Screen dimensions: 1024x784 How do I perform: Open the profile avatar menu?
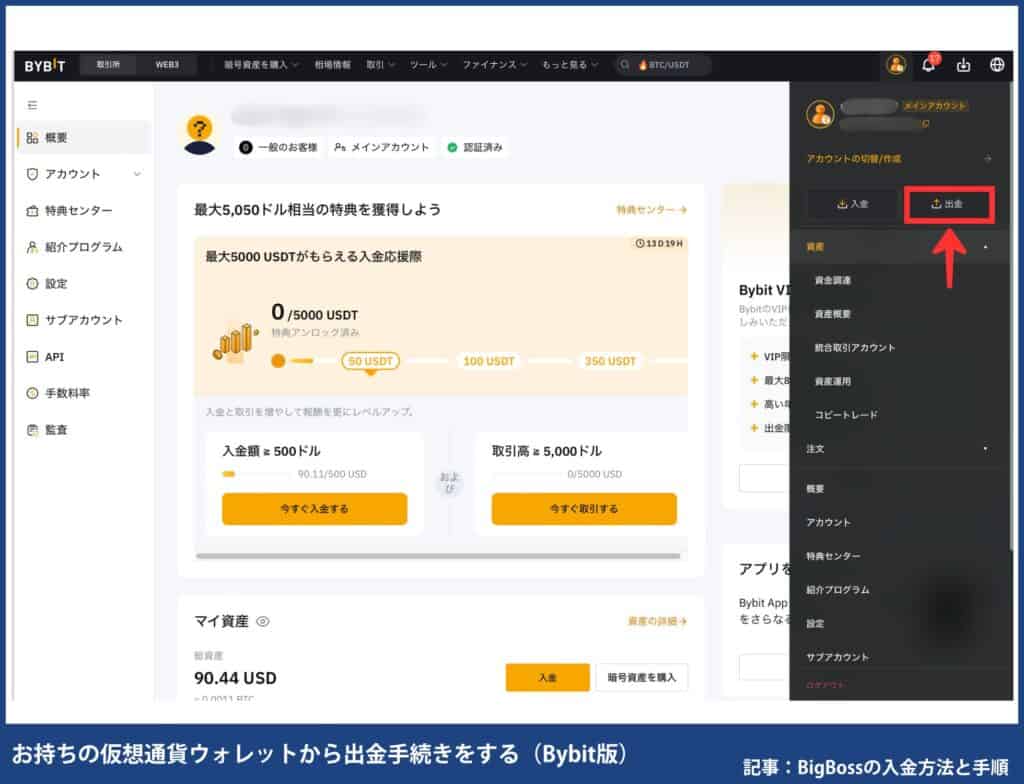(x=897, y=65)
